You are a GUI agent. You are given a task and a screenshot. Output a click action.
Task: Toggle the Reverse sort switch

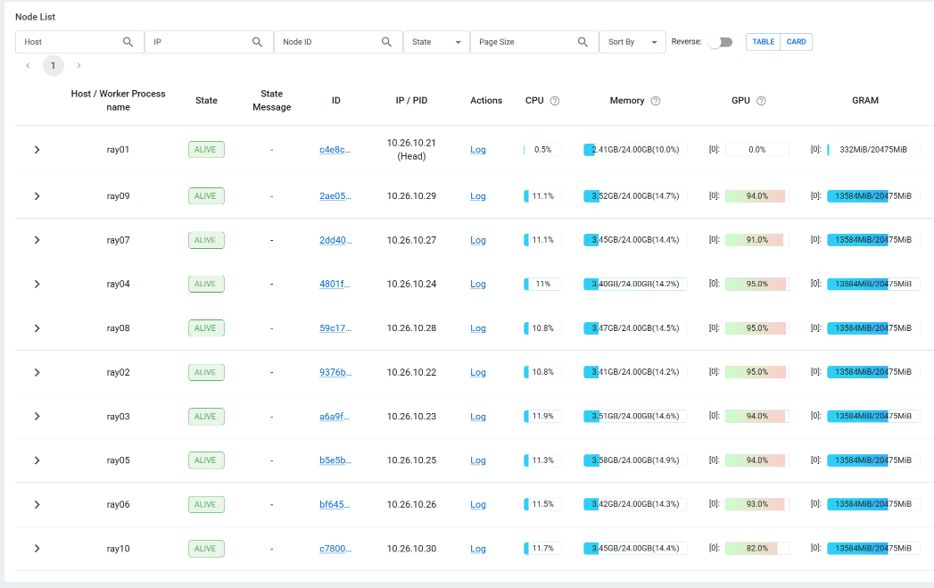[x=720, y=42]
